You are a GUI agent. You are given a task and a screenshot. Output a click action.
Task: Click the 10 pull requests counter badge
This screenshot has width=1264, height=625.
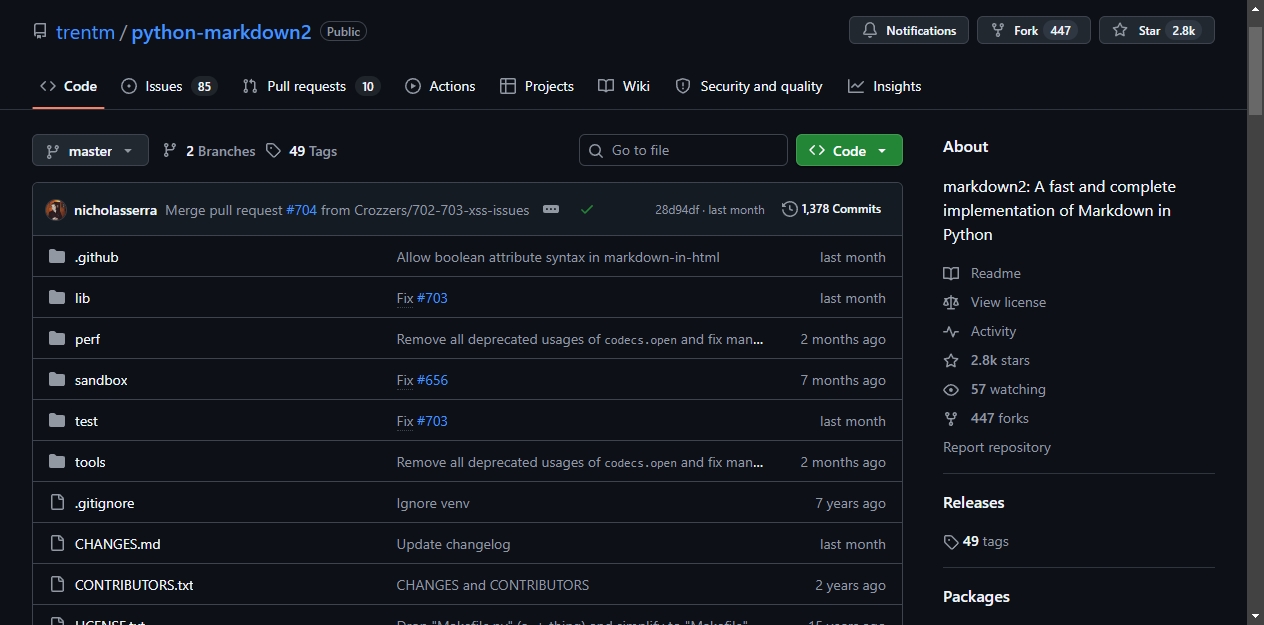(368, 86)
